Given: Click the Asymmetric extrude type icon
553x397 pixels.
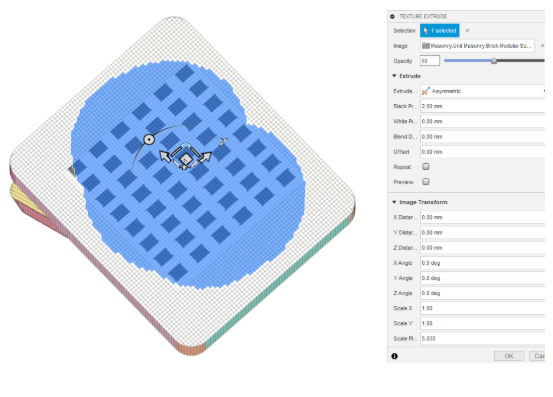Looking at the screenshot, I should click(x=426, y=91).
